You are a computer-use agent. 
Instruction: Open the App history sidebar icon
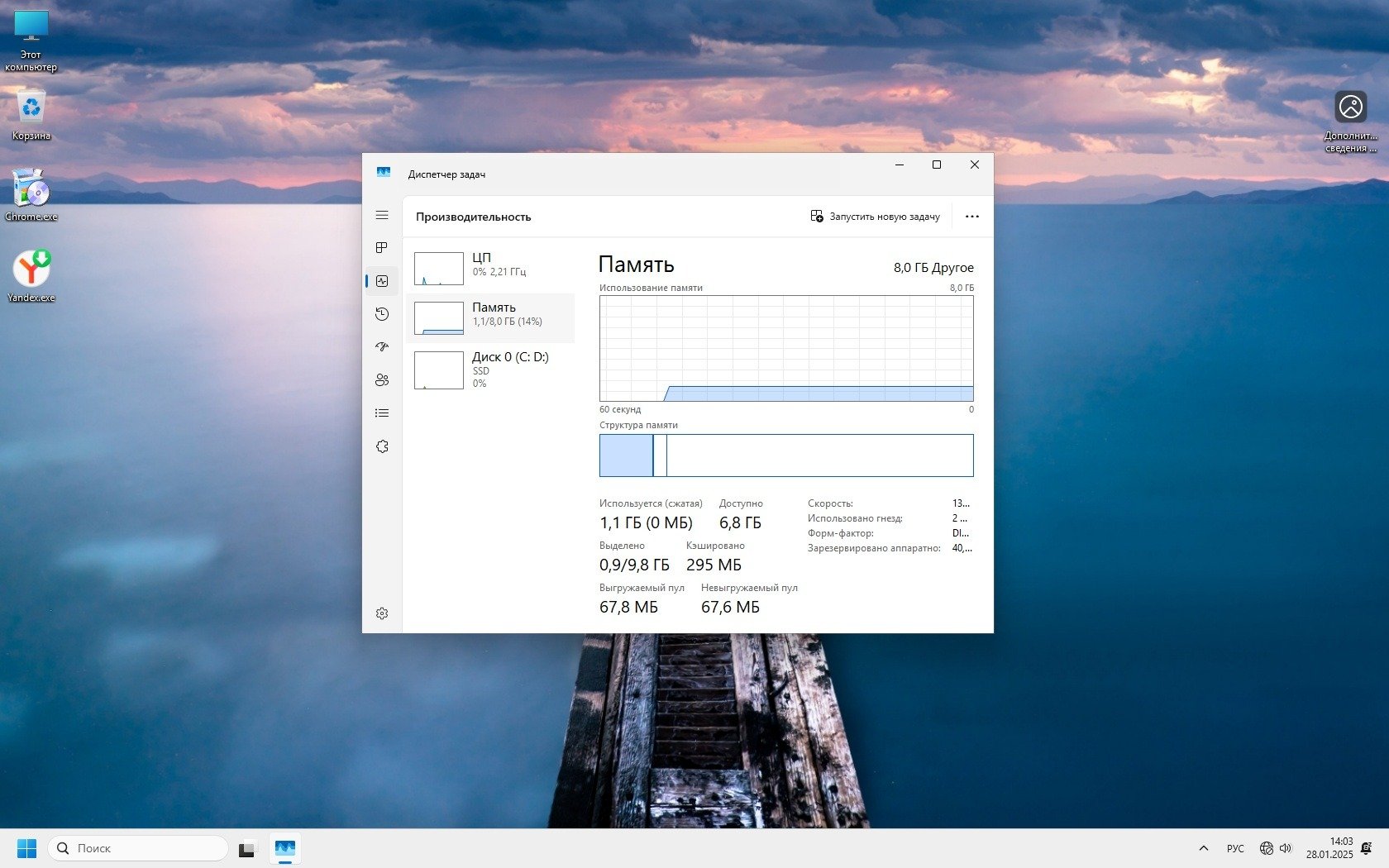381,314
